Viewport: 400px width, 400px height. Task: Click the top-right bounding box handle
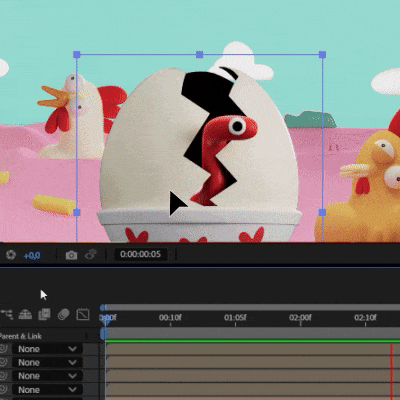322,55
